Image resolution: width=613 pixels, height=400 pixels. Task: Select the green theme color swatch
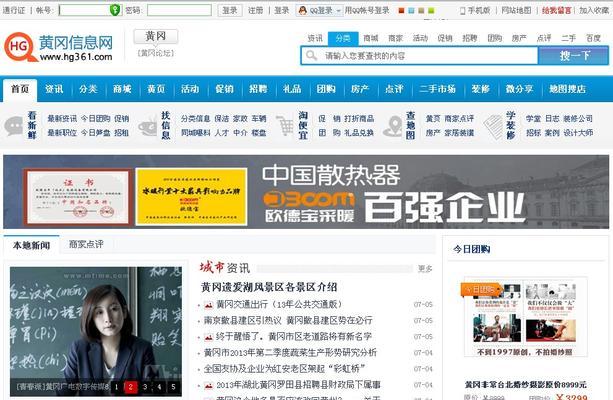pyautogui.click(x=431, y=11)
